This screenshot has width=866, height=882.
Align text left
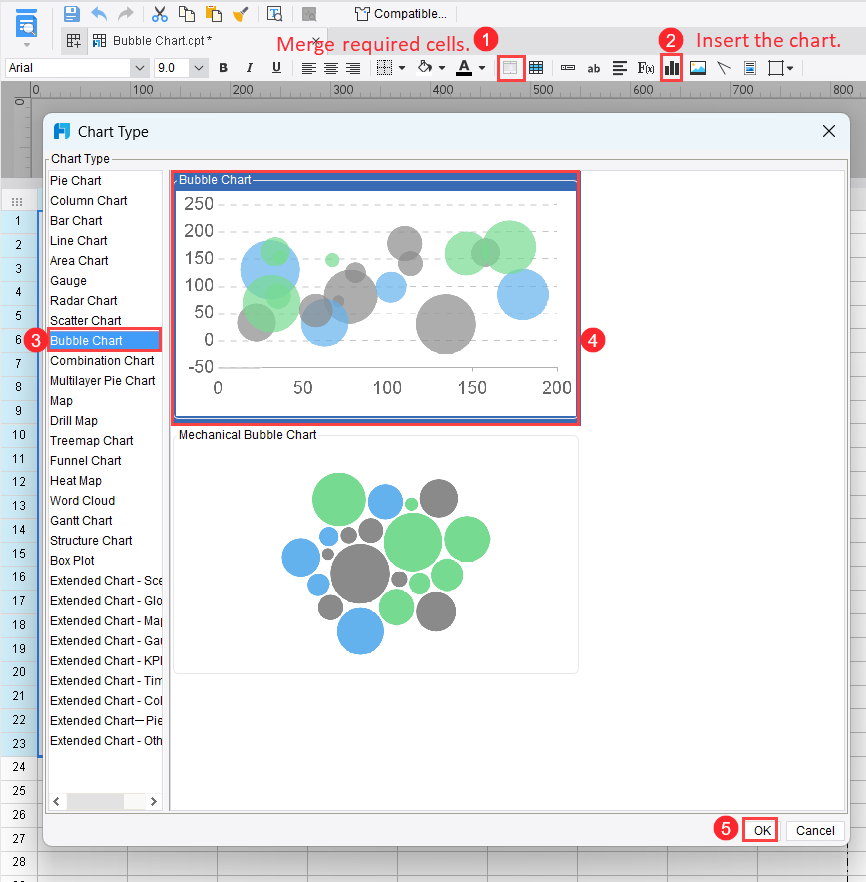click(309, 68)
